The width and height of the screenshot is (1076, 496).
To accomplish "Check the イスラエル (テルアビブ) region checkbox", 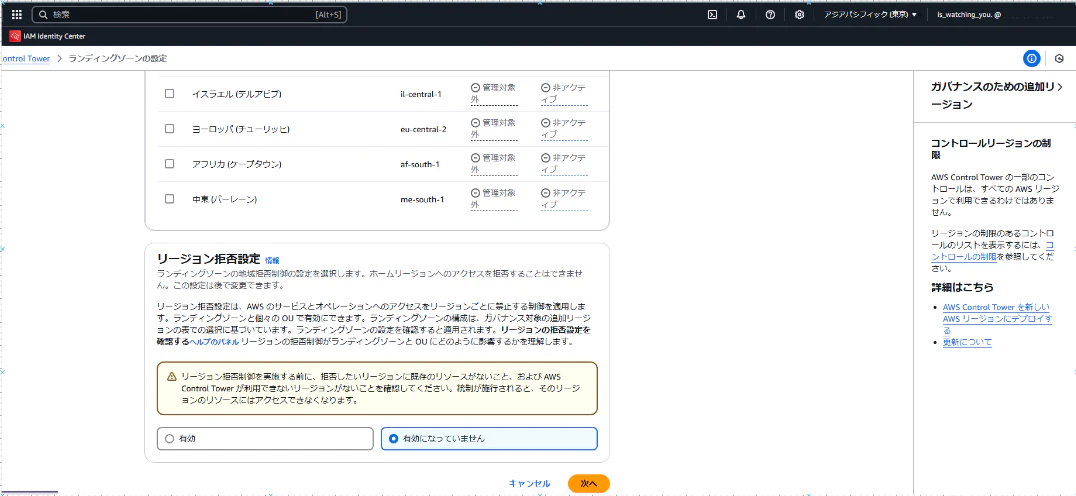I will click(x=169, y=93).
